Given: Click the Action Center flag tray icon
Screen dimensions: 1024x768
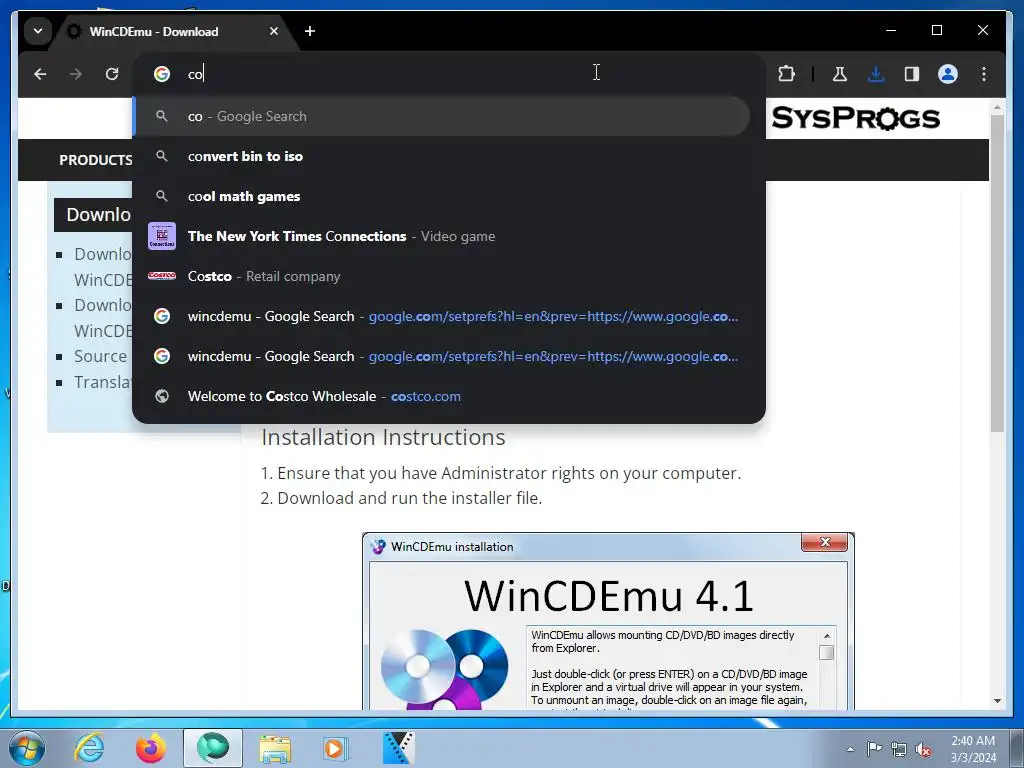Looking at the screenshot, I should tap(874, 748).
